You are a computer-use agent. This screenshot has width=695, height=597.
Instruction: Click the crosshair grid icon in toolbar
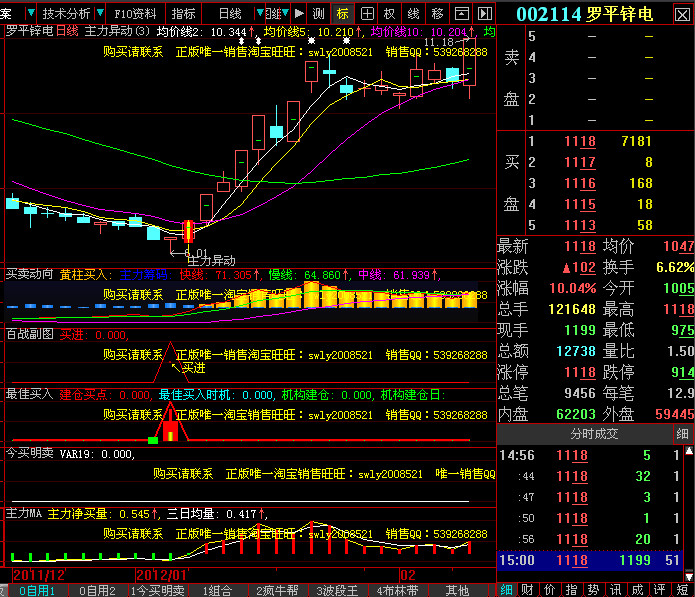367,13
